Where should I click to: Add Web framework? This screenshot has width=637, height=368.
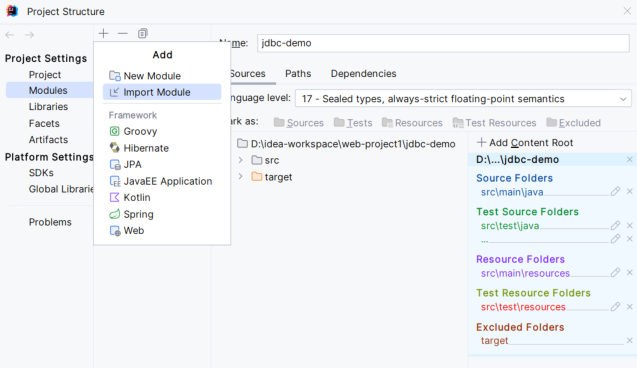tap(162, 231)
